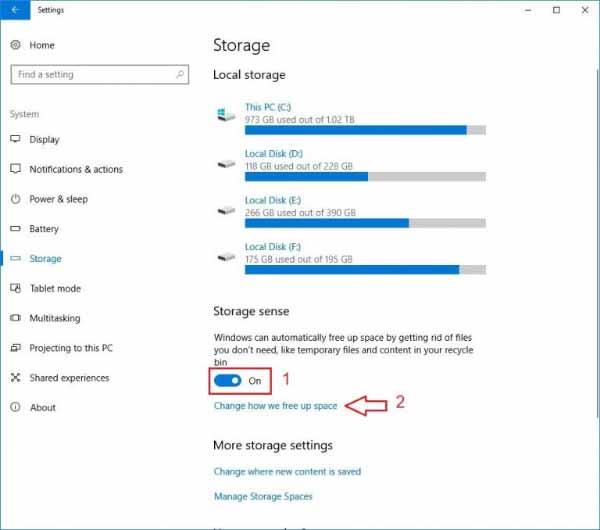Image resolution: width=600 pixels, height=530 pixels.
Task: Open Local Disk (D:) storage usage
Action: tap(274, 154)
